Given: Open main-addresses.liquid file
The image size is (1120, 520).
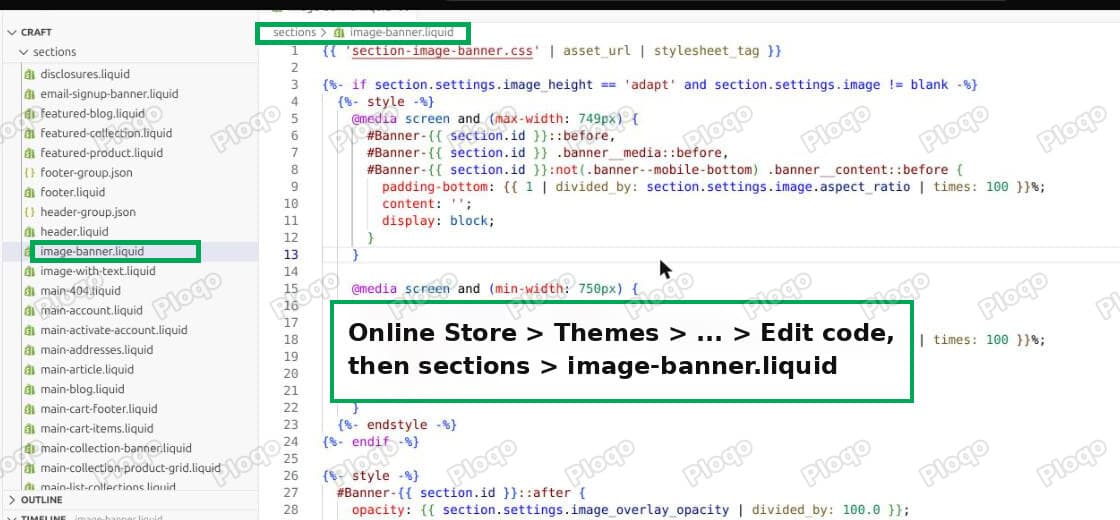Looking at the screenshot, I should pyautogui.click(x=97, y=350).
